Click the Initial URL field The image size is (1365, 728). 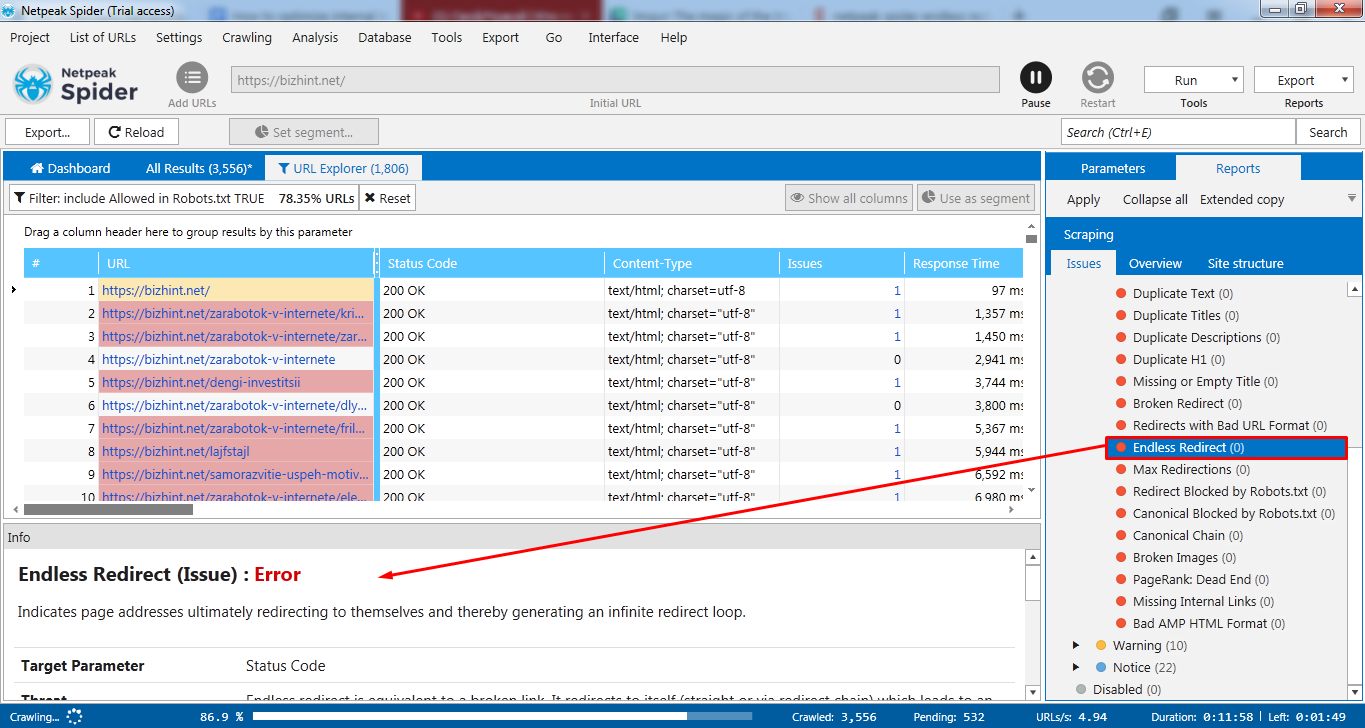[615, 80]
